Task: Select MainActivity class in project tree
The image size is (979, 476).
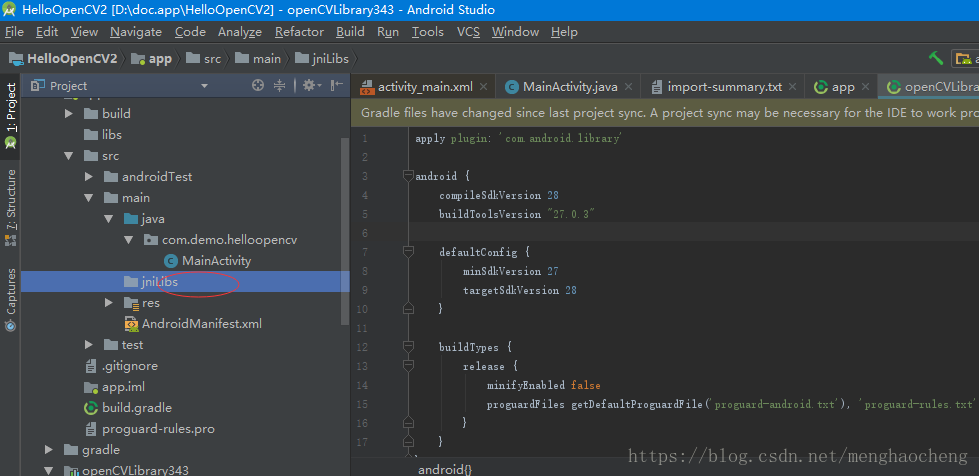Action: (208, 261)
